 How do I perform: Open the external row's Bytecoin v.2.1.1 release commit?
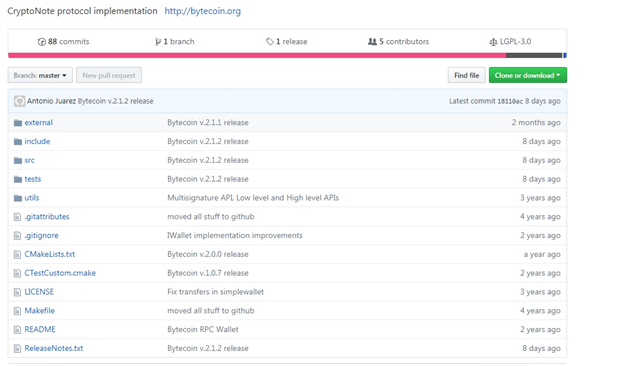click(208, 123)
